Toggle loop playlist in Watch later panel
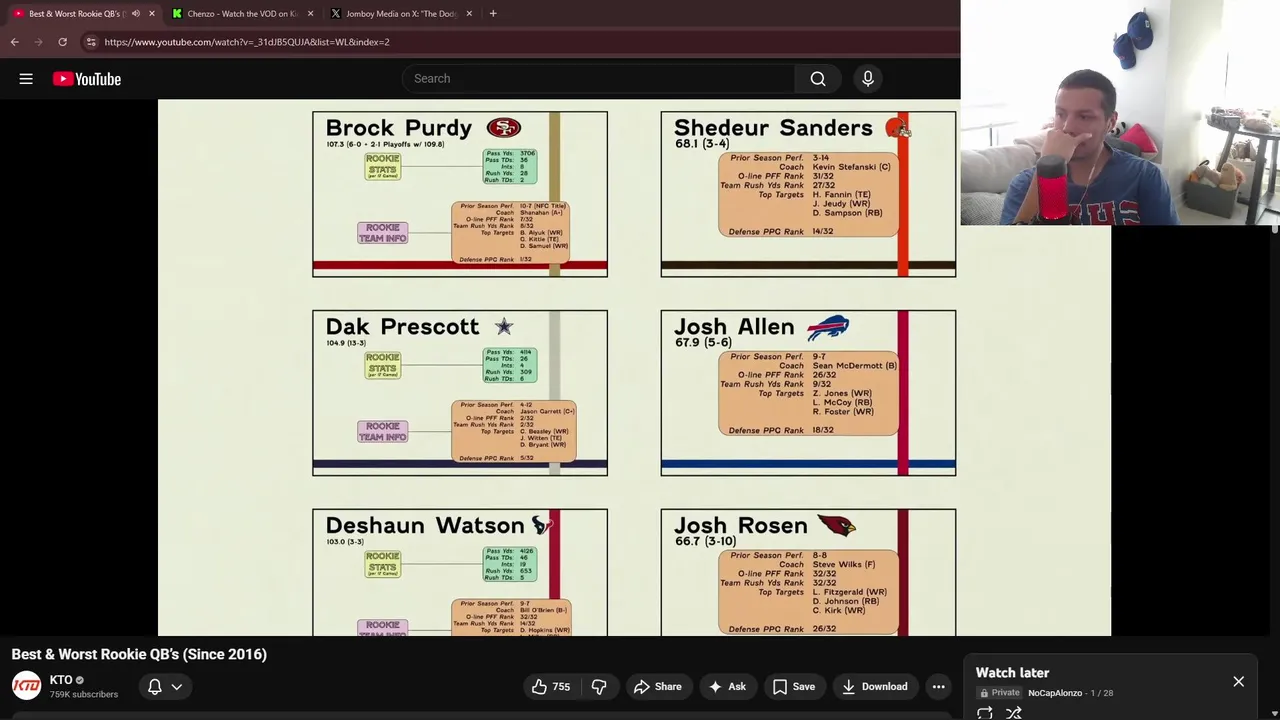 tap(985, 713)
